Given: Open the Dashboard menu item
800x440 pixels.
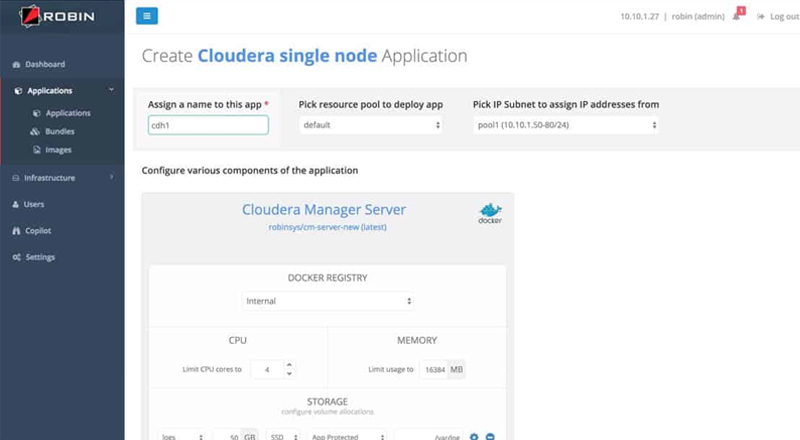Looking at the screenshot, I should (45, 64).
